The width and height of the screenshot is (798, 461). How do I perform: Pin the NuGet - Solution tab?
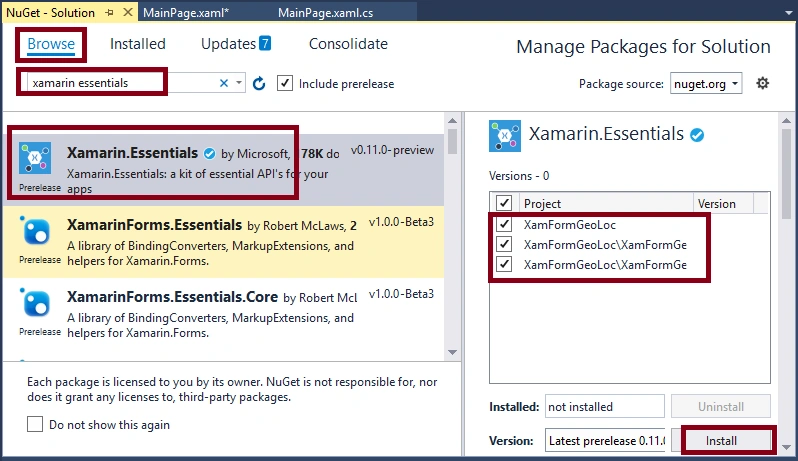109,13
